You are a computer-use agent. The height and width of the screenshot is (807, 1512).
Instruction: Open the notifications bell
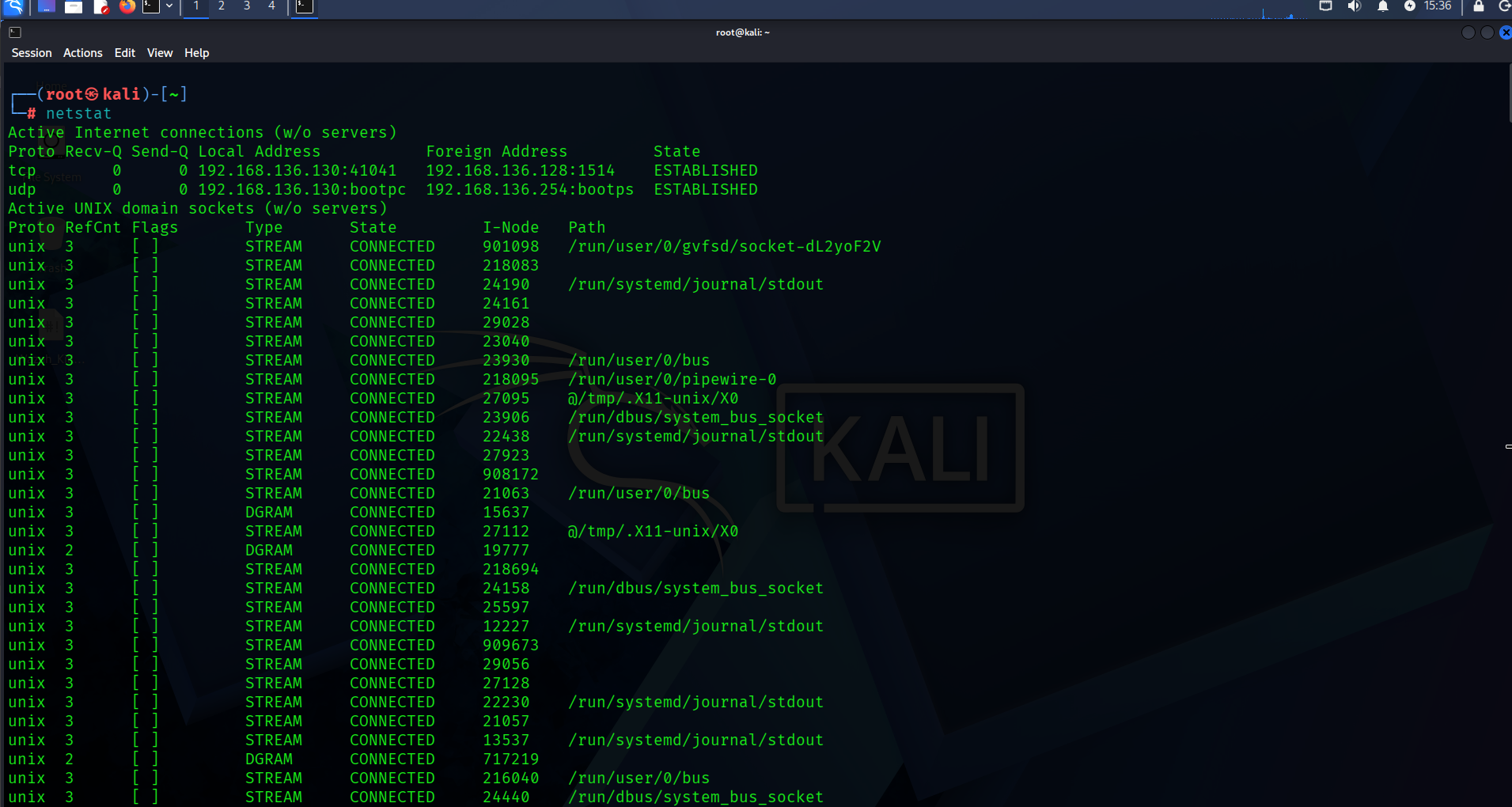coord(1382,6)
